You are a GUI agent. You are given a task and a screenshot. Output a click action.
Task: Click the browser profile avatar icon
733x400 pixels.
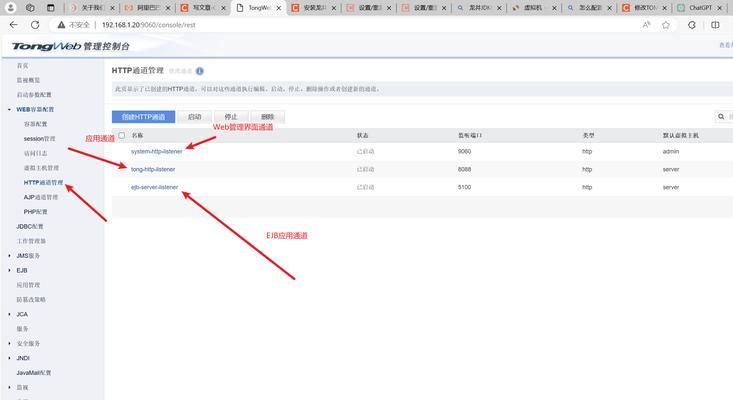coord(10,7)
